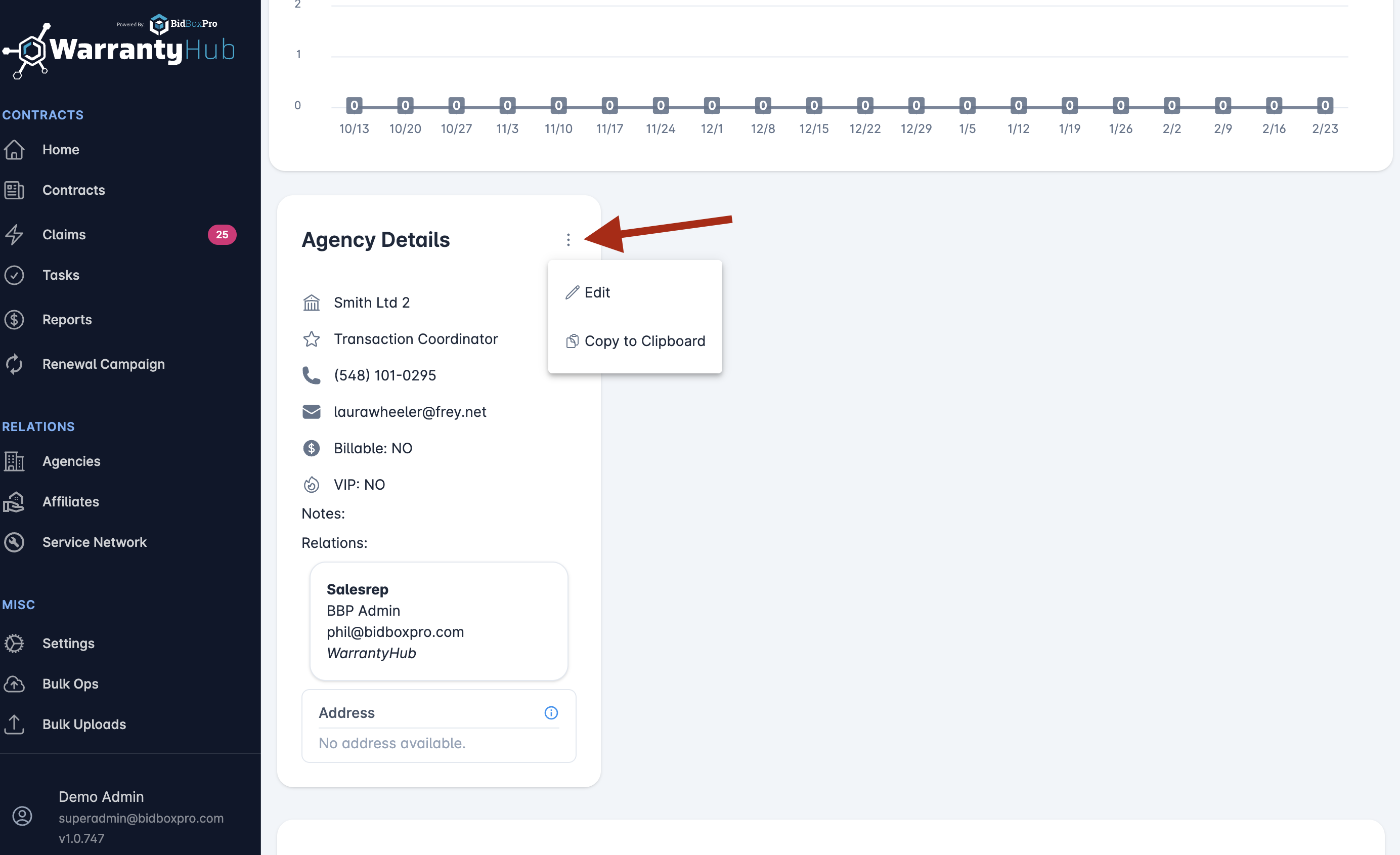The width and height of the screenshot is (1400, 855).
Task: Open Renewal Campaign refresh icon
Action: [x=14, y=364]
